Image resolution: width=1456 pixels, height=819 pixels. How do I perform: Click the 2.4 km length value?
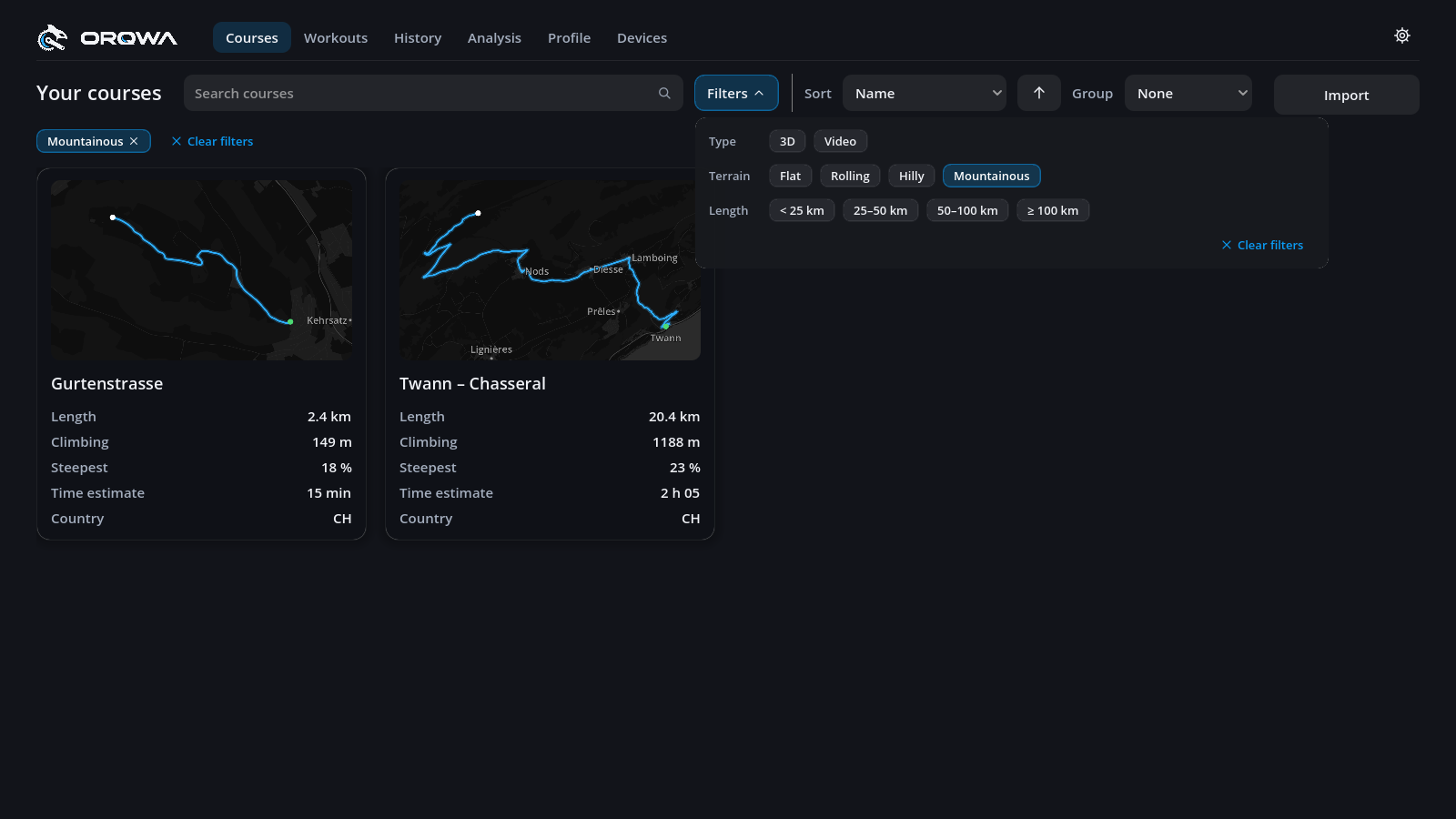329,416
